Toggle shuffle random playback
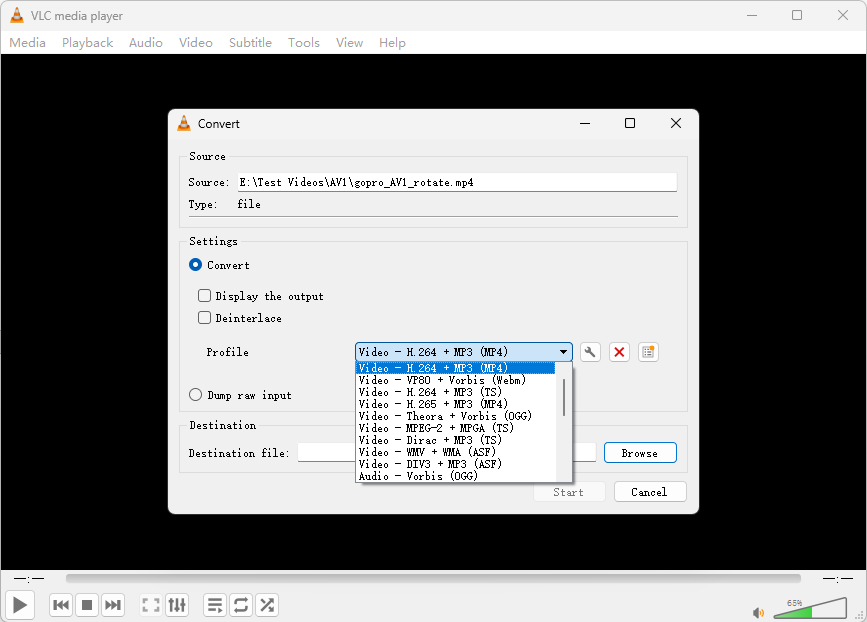This screenshot has width=867, height=622. pyautogui.click(x=267, y=605)
